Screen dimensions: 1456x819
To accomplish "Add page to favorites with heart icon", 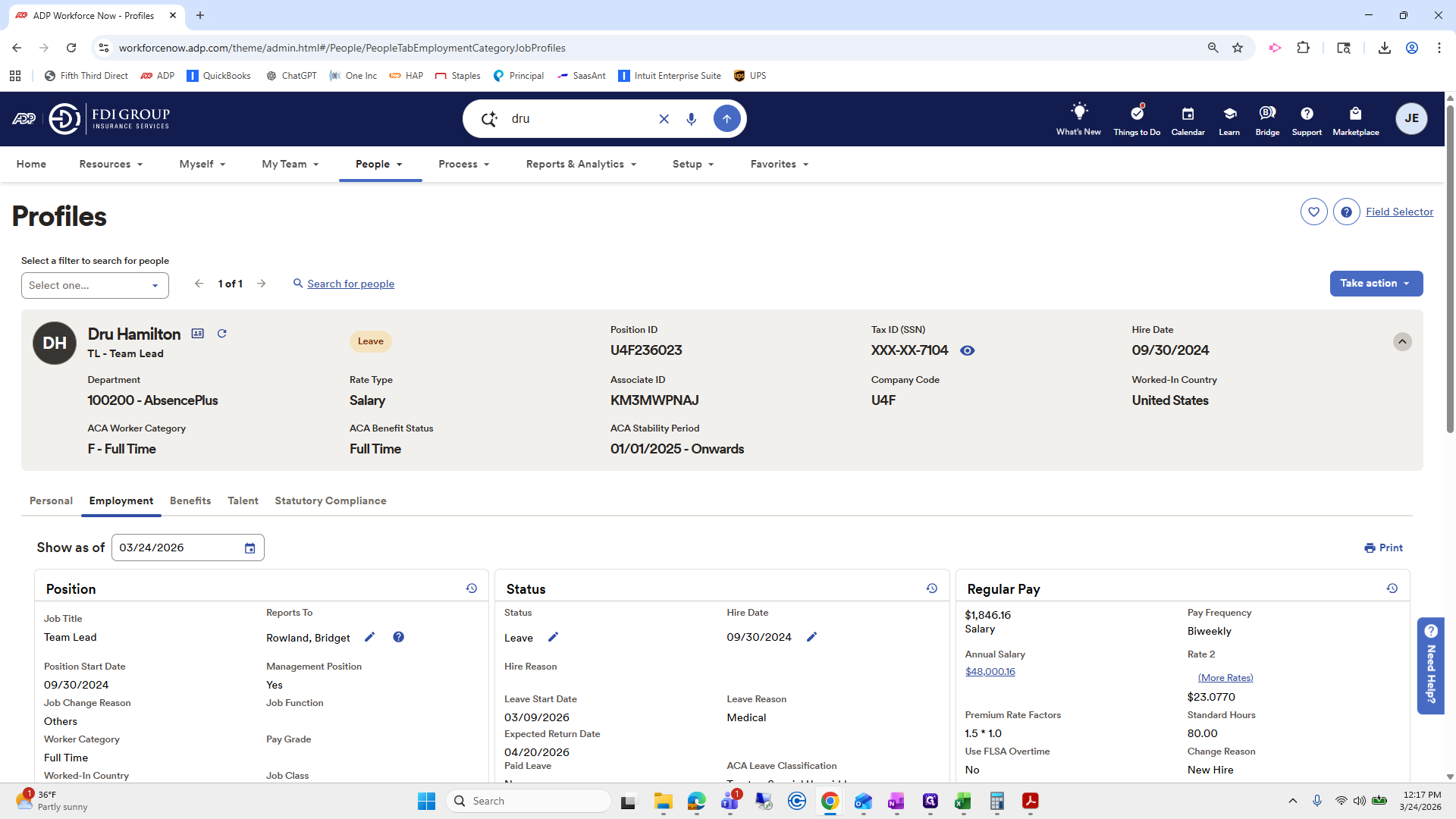I will point(1313,212).
